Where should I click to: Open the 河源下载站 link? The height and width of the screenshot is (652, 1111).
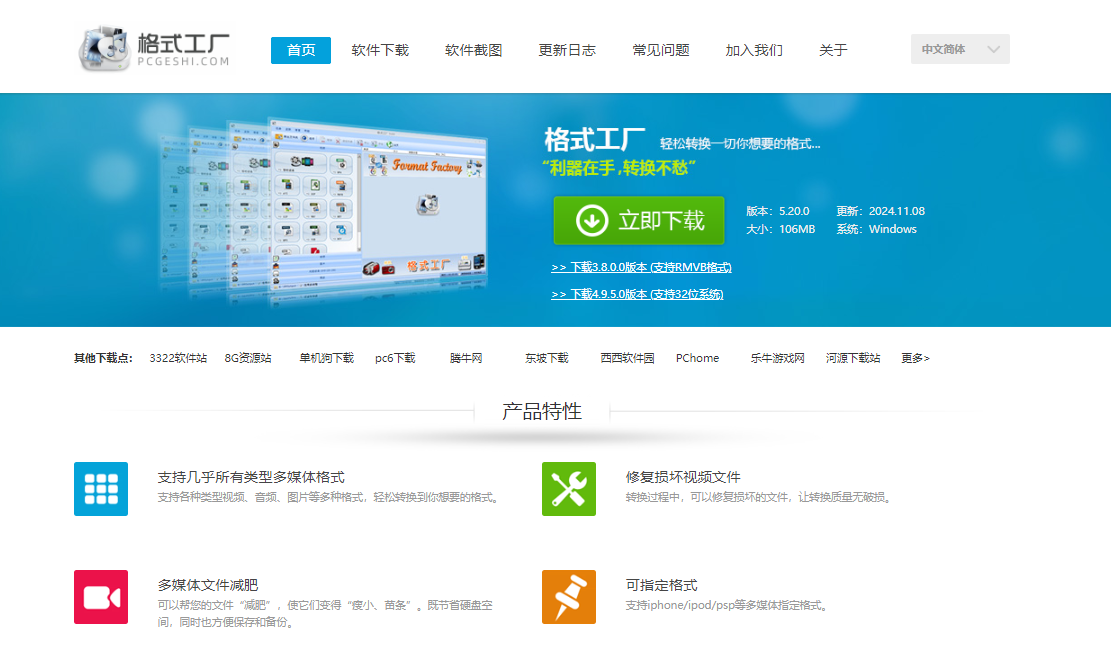[x=852, y=358]
